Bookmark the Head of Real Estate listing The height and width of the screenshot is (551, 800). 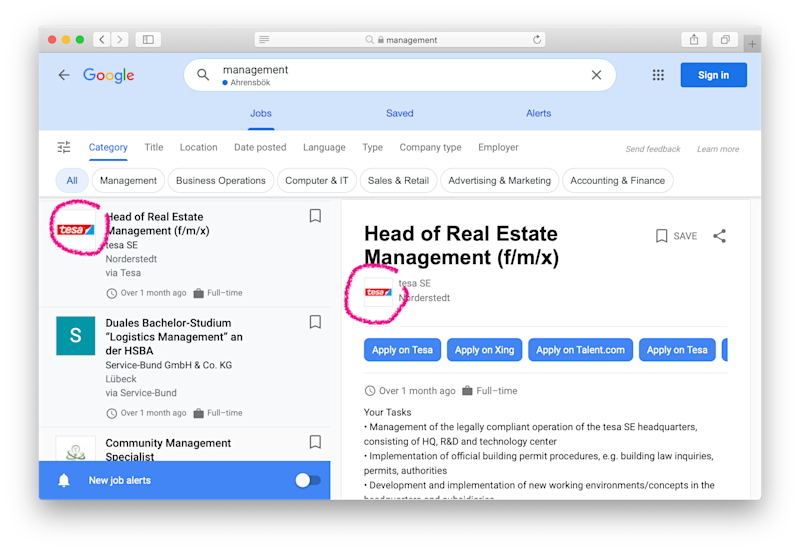(315, 216)
